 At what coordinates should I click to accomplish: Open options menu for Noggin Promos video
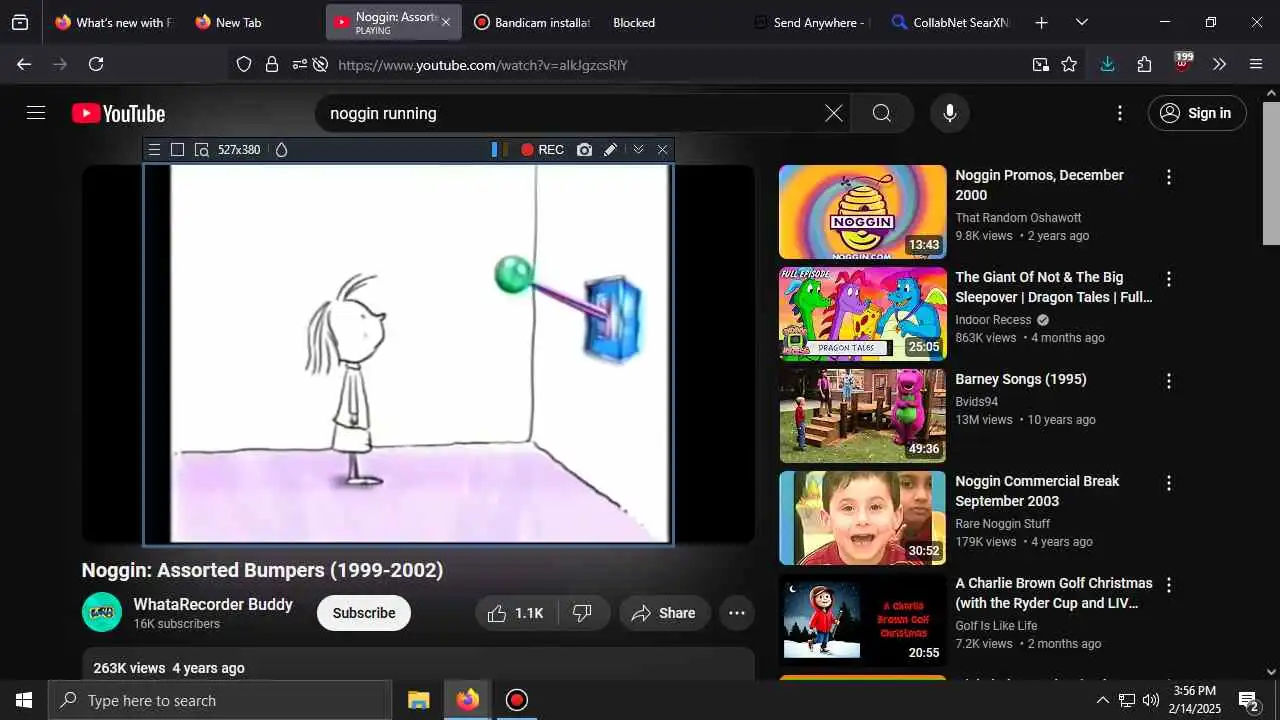(1168, 177)
